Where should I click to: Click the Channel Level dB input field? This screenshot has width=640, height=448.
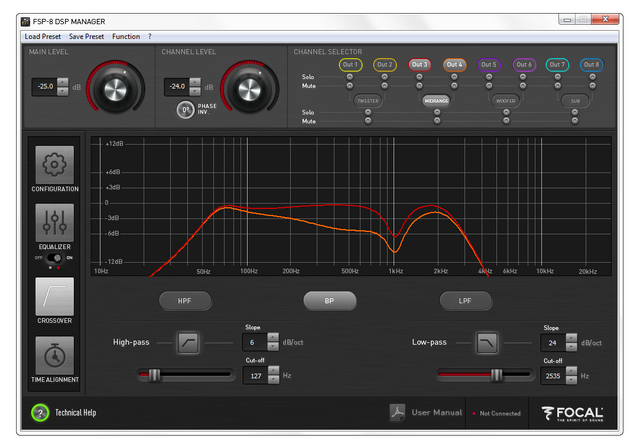point(177,87)
